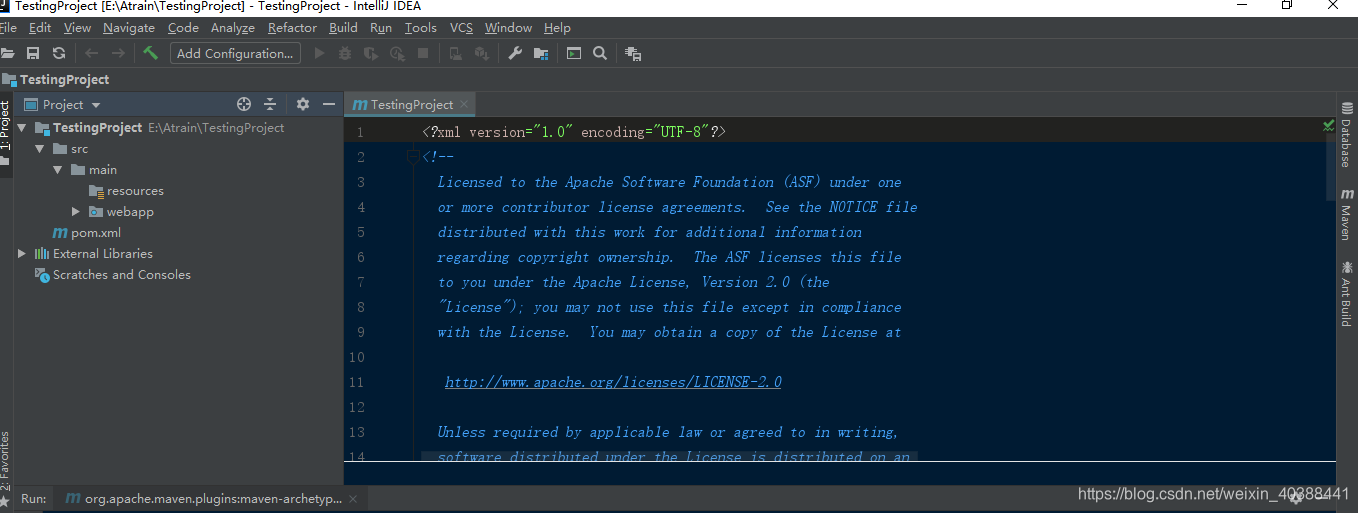Open the View menu

pos(77,28)
